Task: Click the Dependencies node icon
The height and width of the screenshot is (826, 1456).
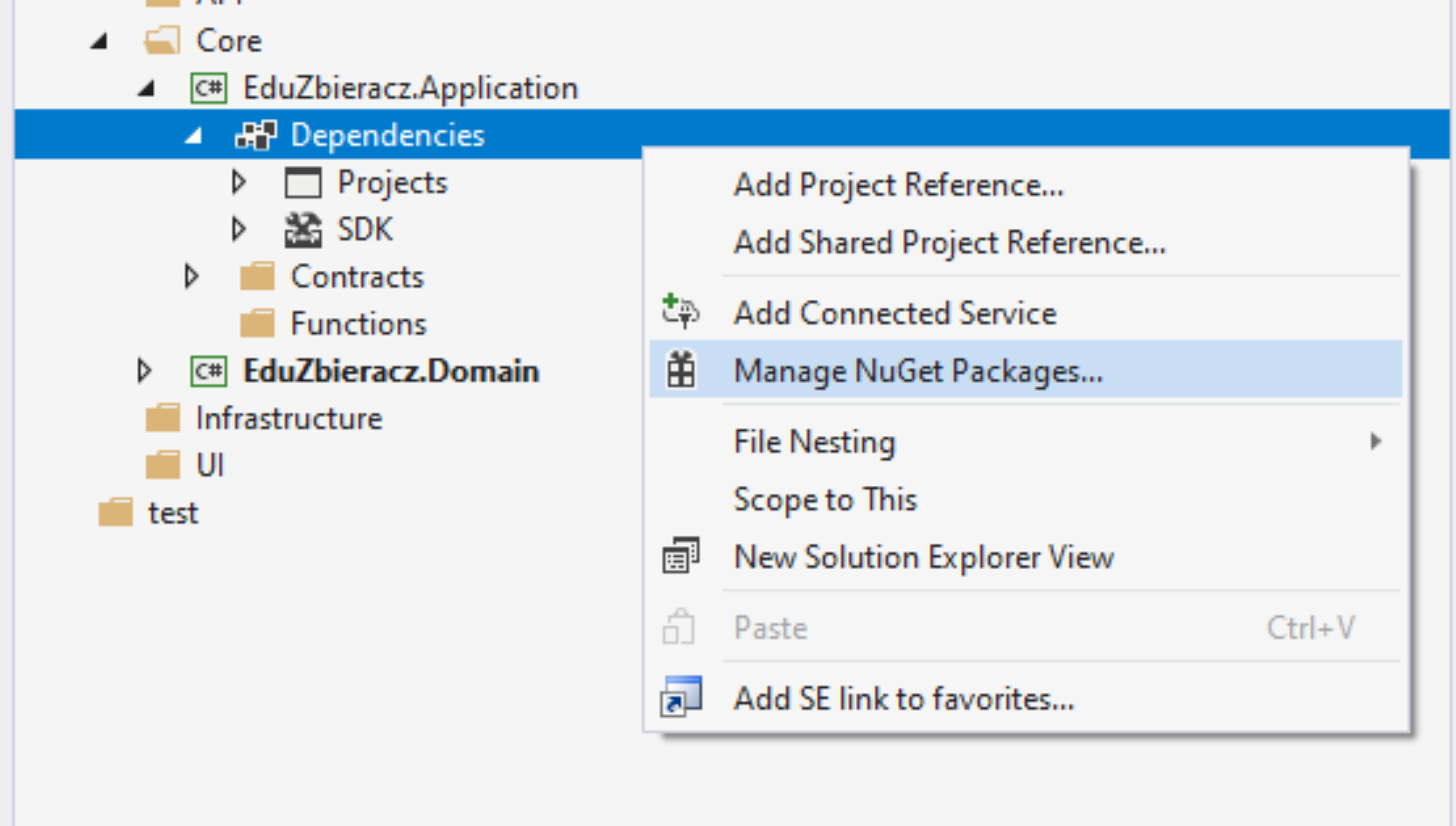Action: [256, 135]
